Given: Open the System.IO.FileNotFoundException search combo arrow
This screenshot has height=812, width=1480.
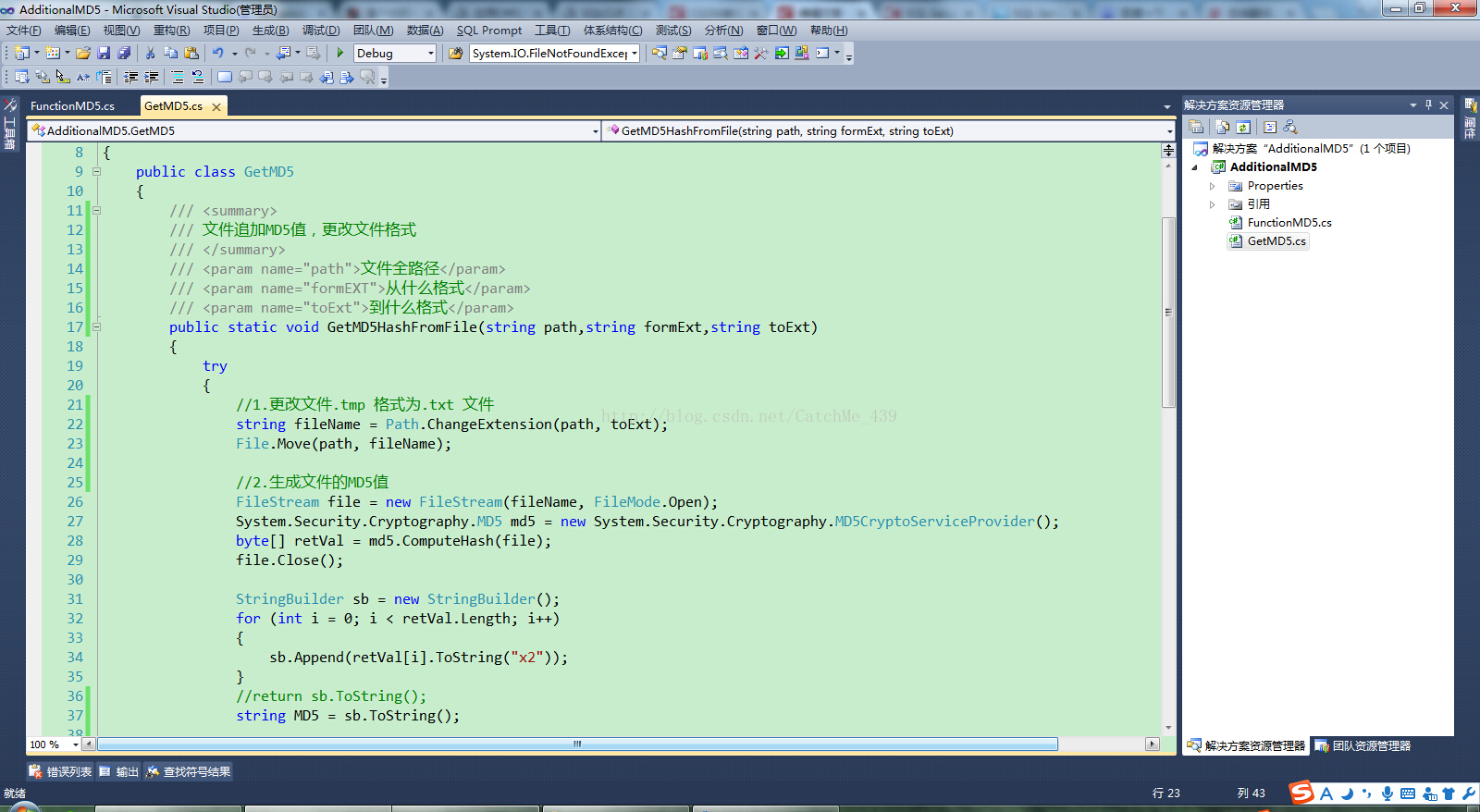Looking at the screenshot, I should tap(635, 54).
